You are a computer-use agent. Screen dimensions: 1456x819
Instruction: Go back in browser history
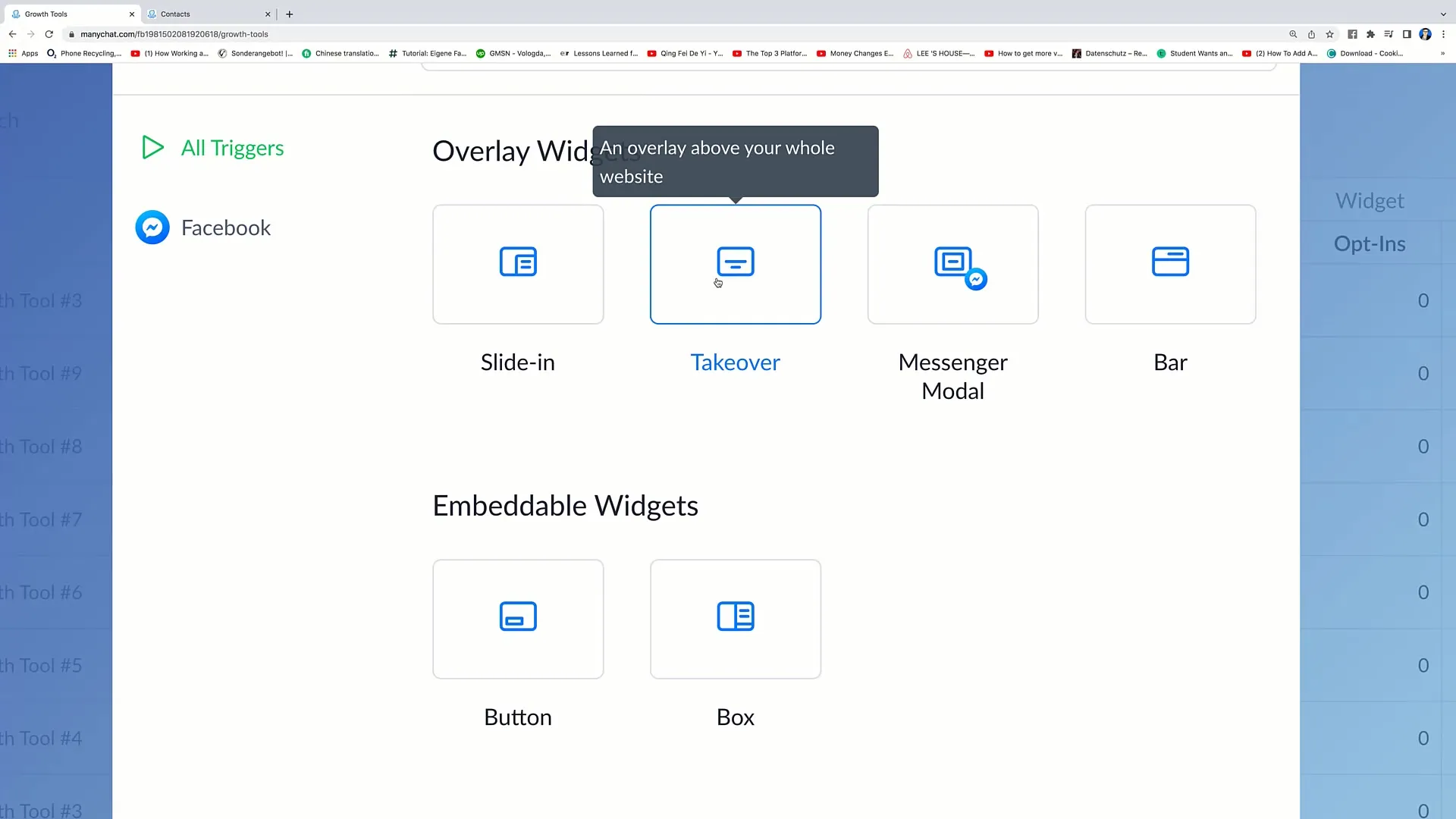pyautogui.click(x=12, y=34)
